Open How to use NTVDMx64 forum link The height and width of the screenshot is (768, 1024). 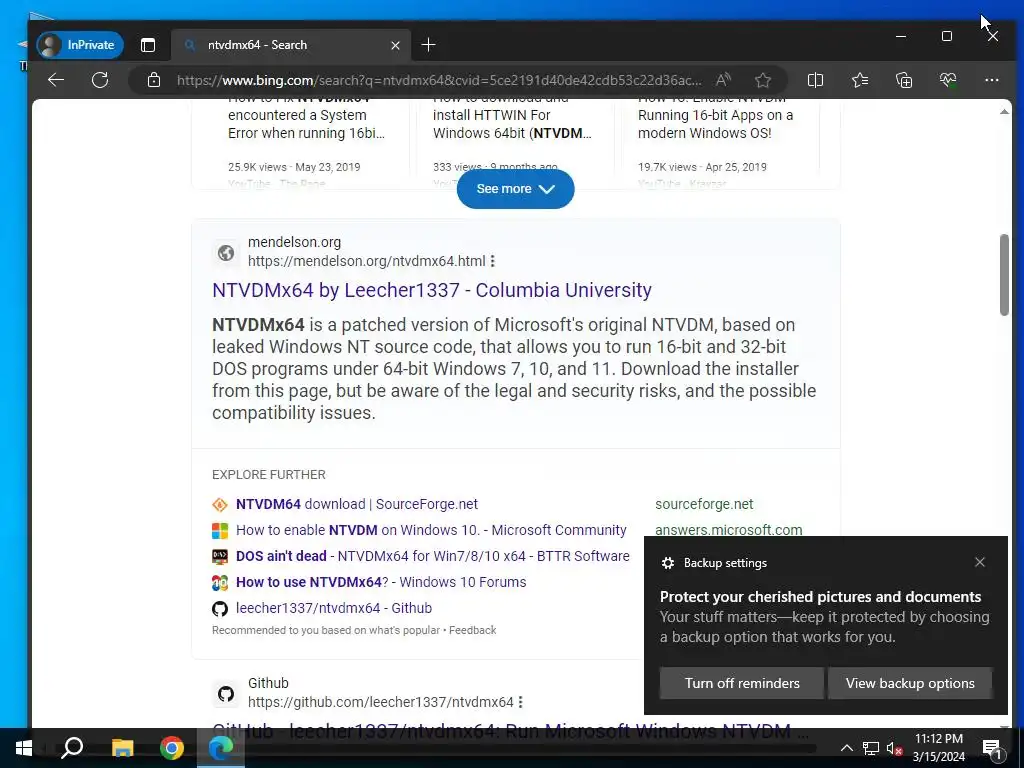(381, 582)
